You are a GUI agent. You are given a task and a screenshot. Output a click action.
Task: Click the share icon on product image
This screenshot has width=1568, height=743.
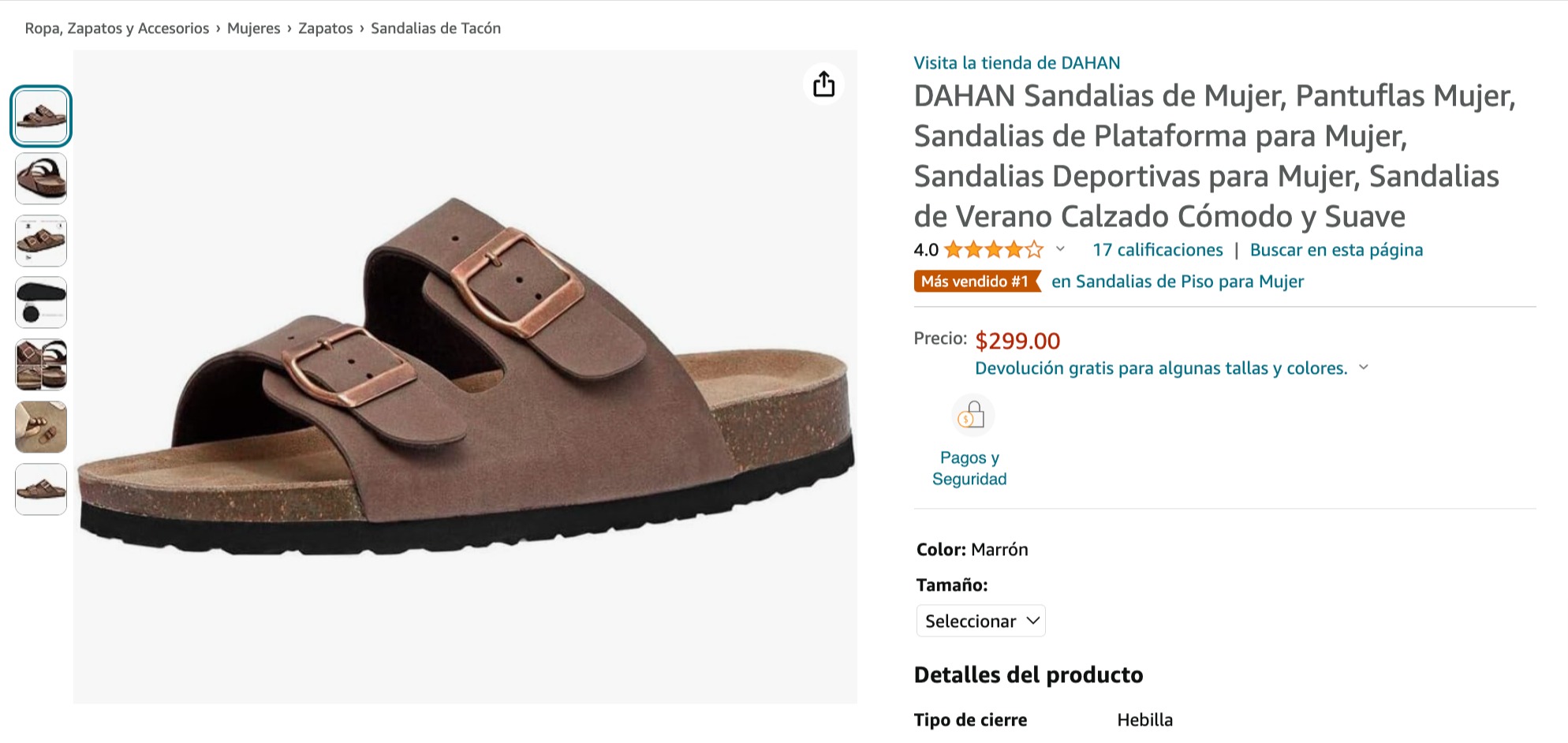click(x=823, y=84)
